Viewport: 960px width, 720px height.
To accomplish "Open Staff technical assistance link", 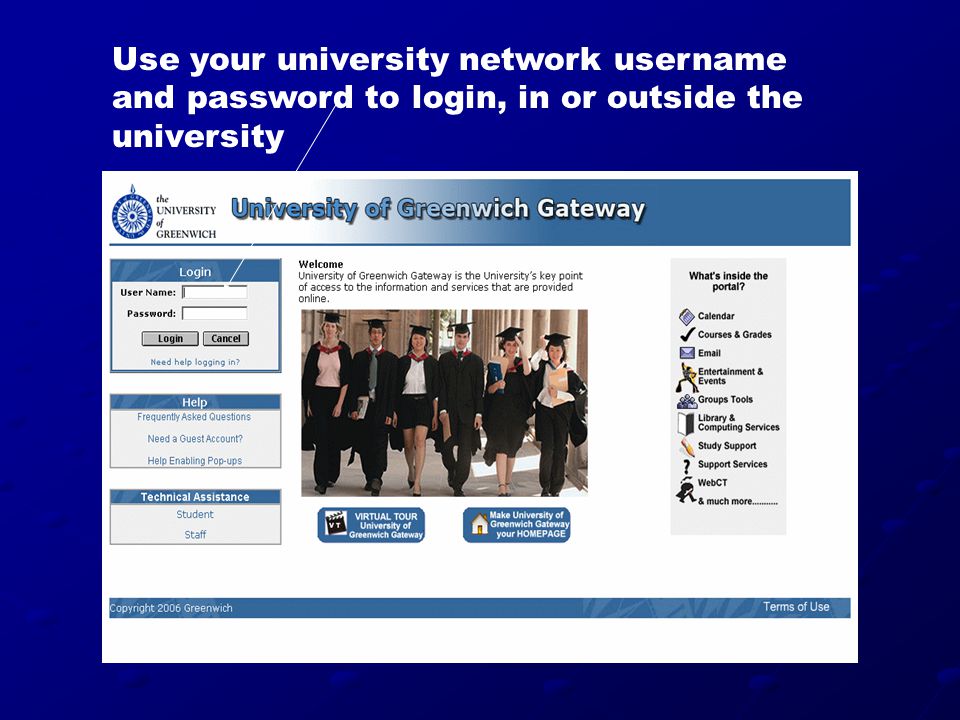I will (x=195, y=534).
